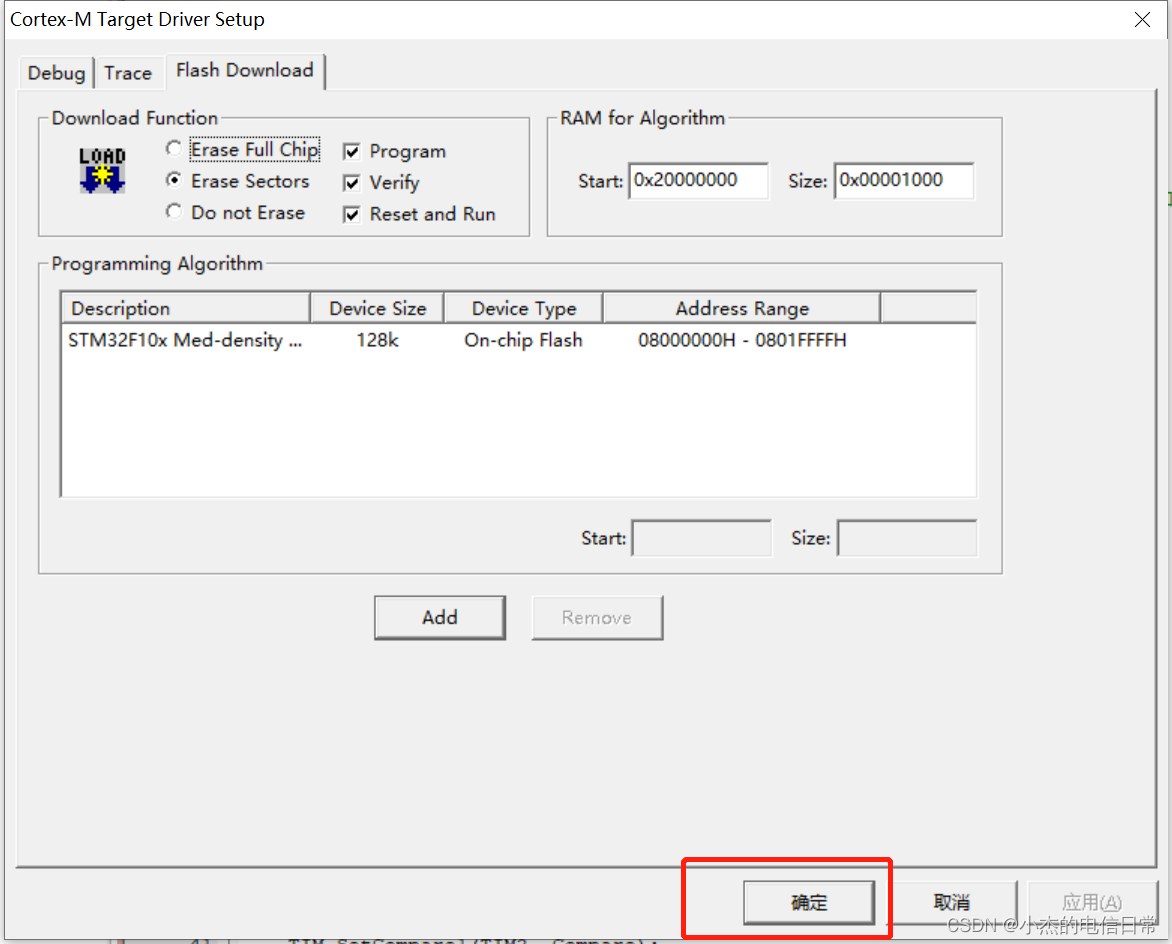Image resolution: width=1172 pixels, height=944 pixels.
Task: Select the Flash Download tab
Action: 244,70
